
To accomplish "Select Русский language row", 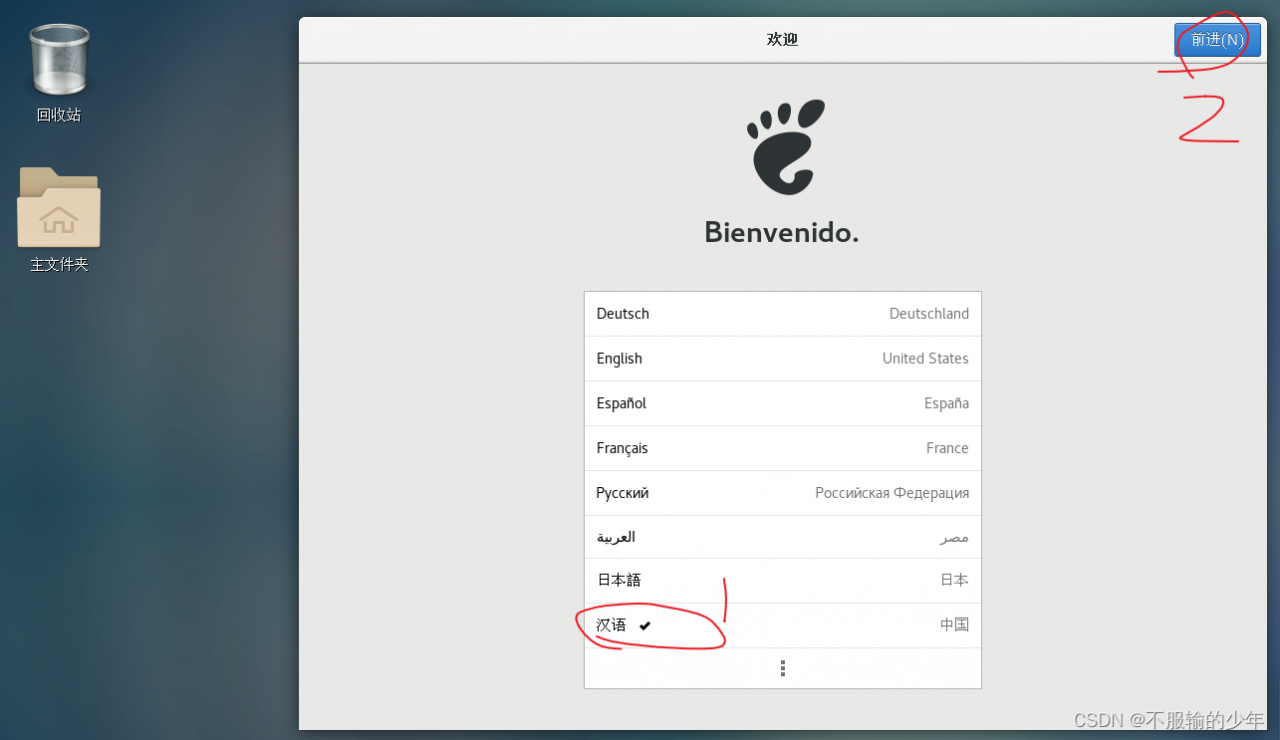I will click(783, 493).
